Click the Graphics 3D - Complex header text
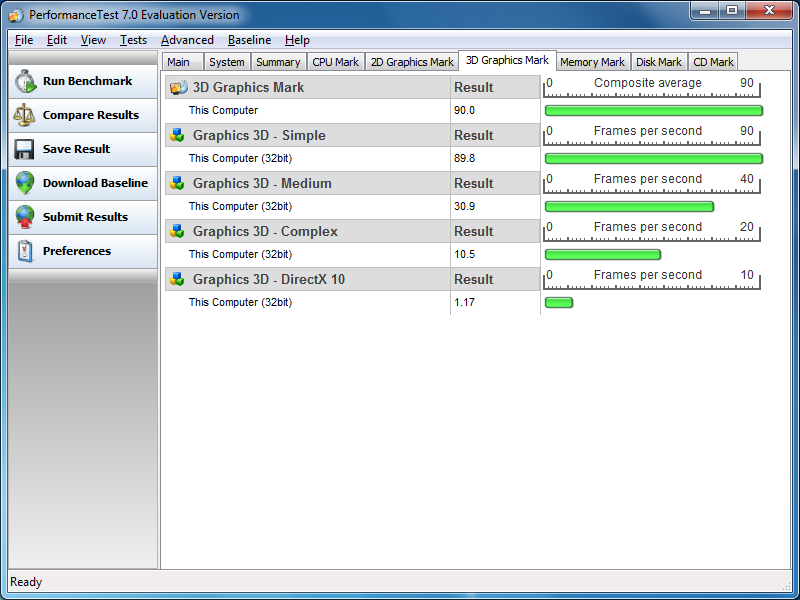The height and width of the screenshot is (600, 800). tap(265, 232)
